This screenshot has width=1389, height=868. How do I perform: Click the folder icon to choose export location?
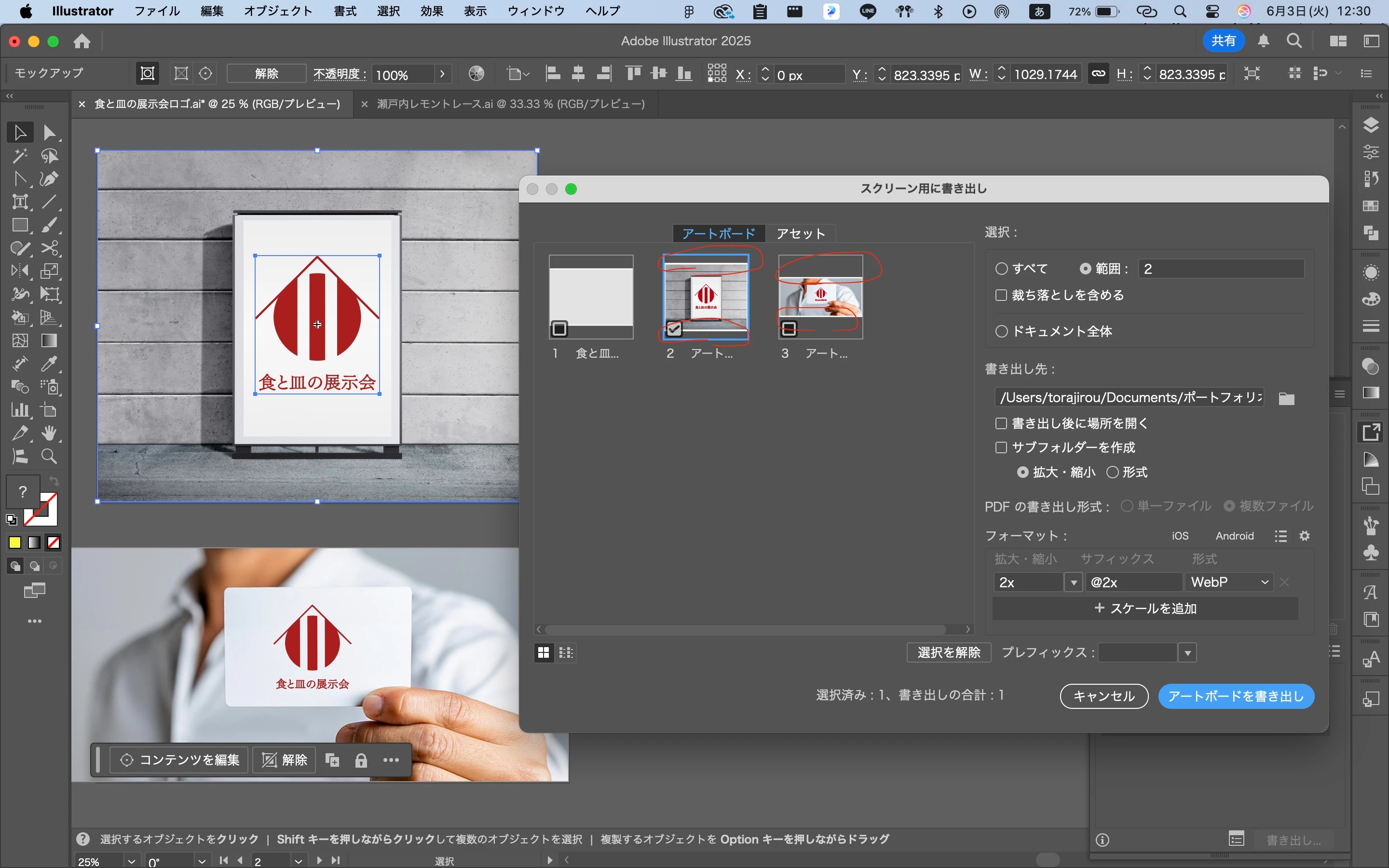tap(1286, 398)
